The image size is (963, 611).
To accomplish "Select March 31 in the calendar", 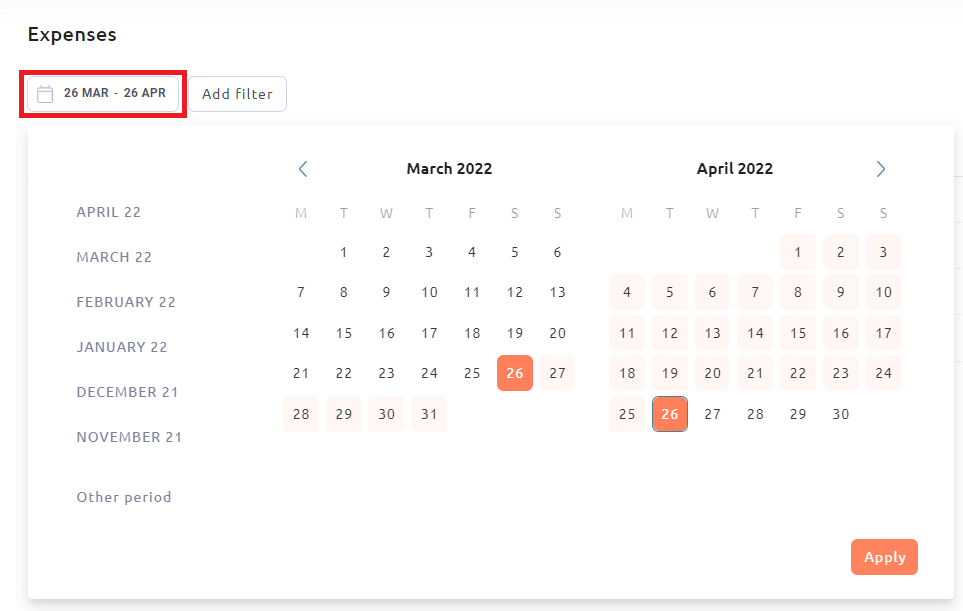I will click(429, 414).
